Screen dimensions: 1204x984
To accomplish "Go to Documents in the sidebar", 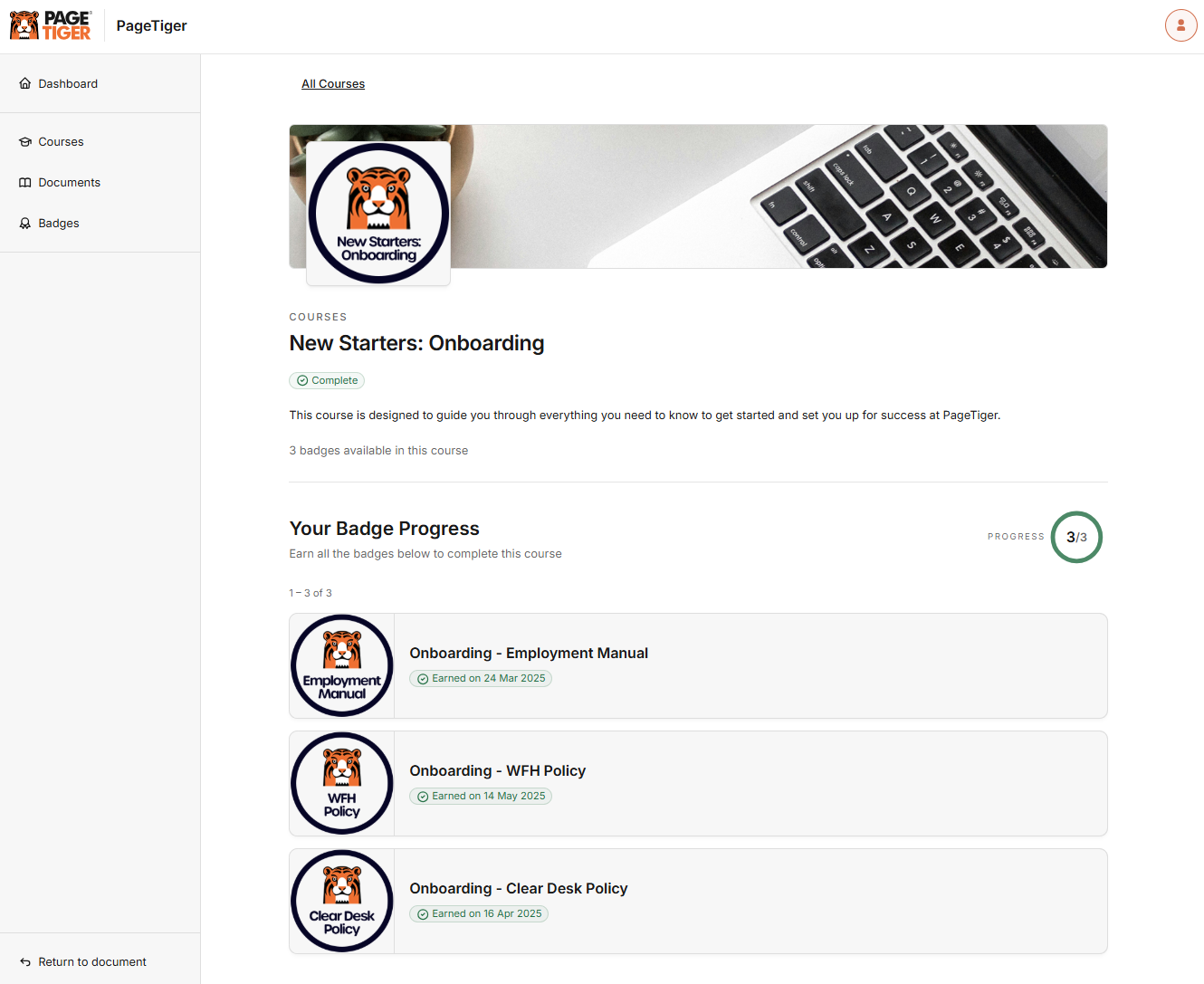I will [x=69, y=183].
